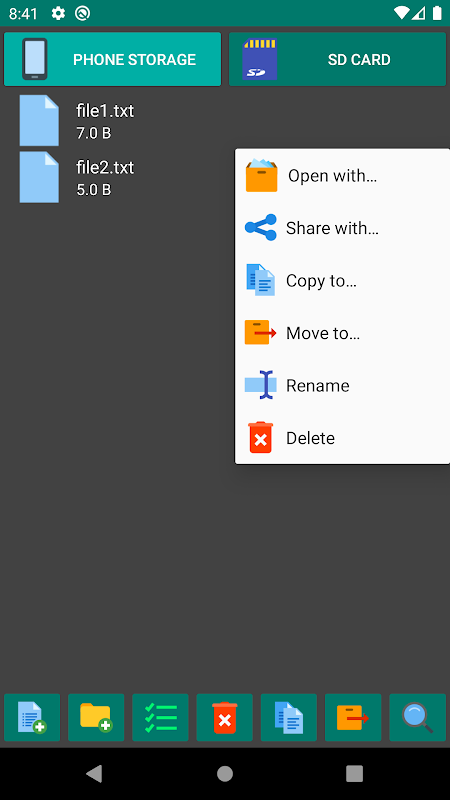Pick Delete in the popup menu
The width and height of the screenshot is (450, 800).
pyautogui.click(x=342, y=438)
